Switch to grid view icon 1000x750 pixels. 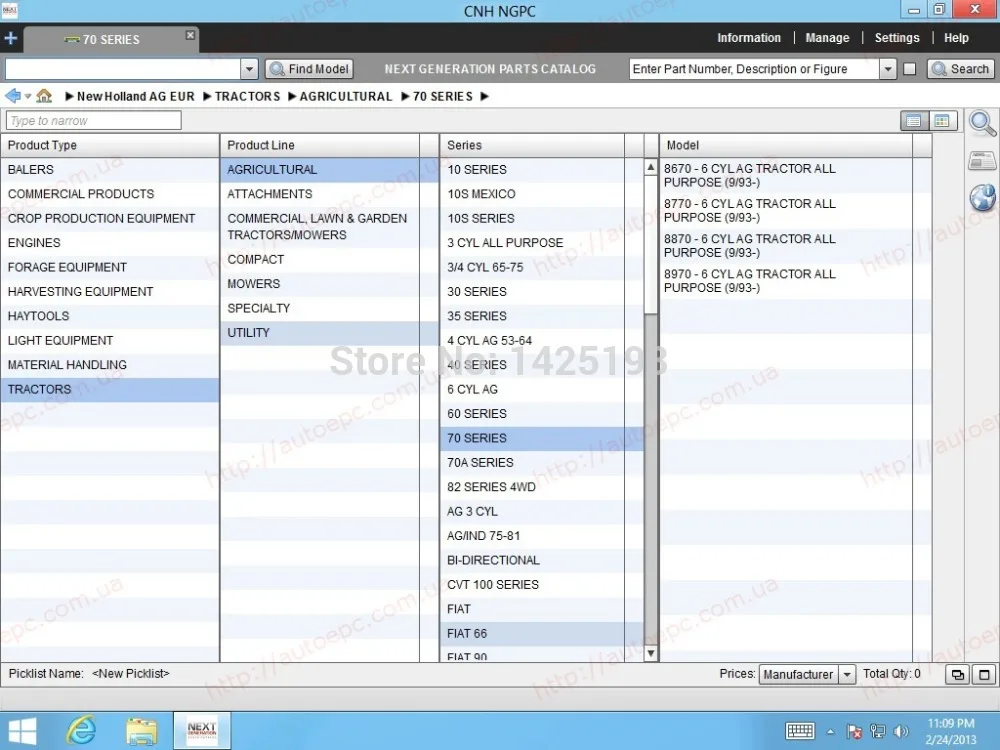943,121
